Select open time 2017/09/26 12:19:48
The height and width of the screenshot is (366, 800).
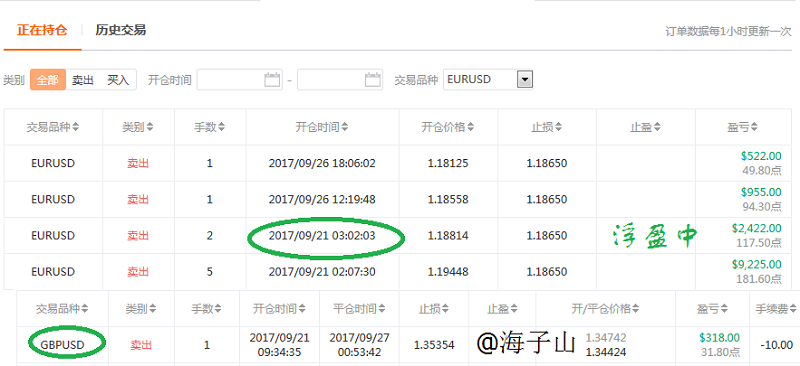(322, 199)
